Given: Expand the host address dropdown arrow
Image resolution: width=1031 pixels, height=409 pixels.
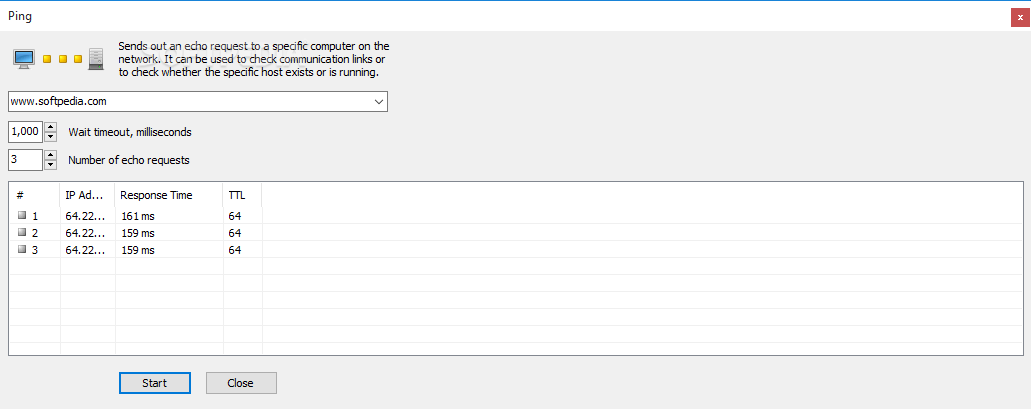Looking at the screenshot, I should 379,102.
